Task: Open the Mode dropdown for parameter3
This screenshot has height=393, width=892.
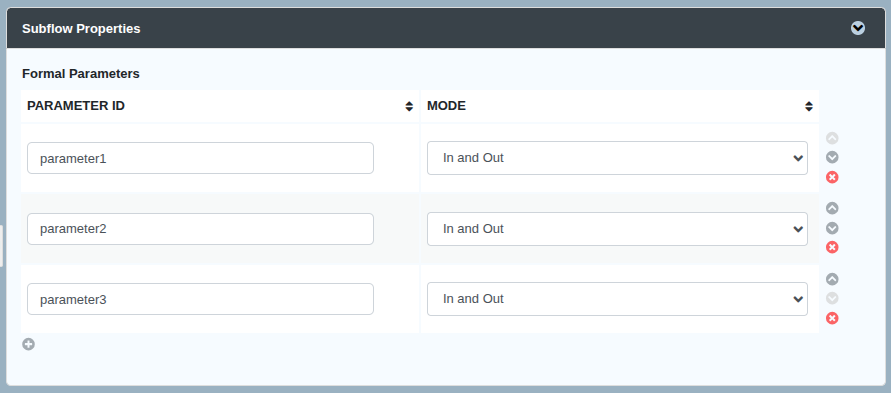Action: (x=617, y=299)
